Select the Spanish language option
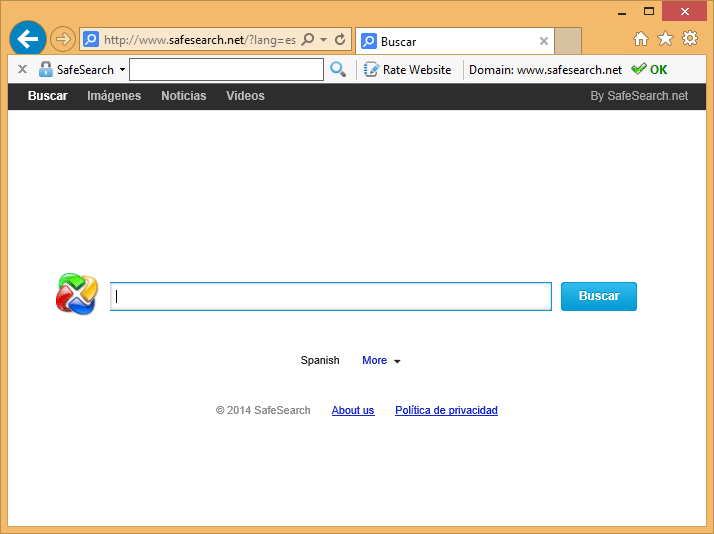Image resolution: width=714 pixels, height=534 pixels. [x=320, y=360]
